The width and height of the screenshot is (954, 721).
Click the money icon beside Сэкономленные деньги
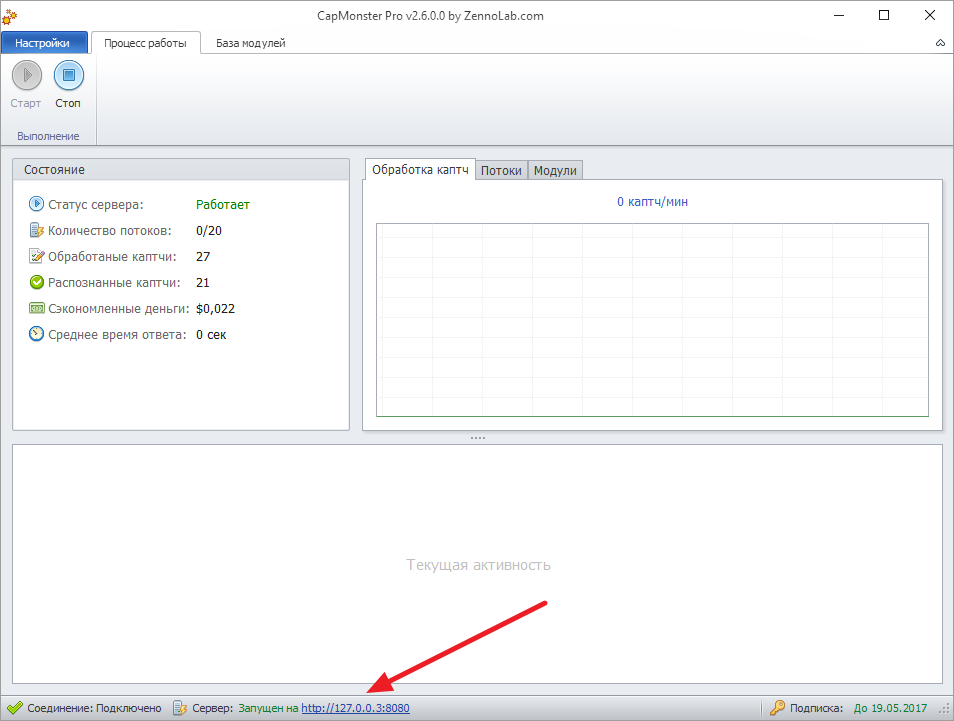click(37, 308)
